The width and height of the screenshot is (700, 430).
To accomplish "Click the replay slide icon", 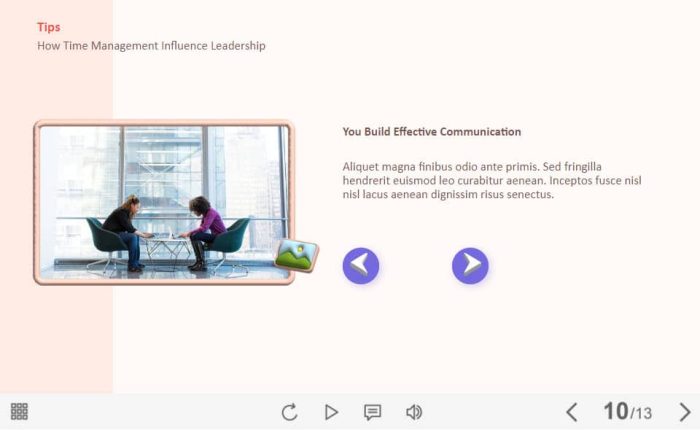I will click(x=289, y=412).
